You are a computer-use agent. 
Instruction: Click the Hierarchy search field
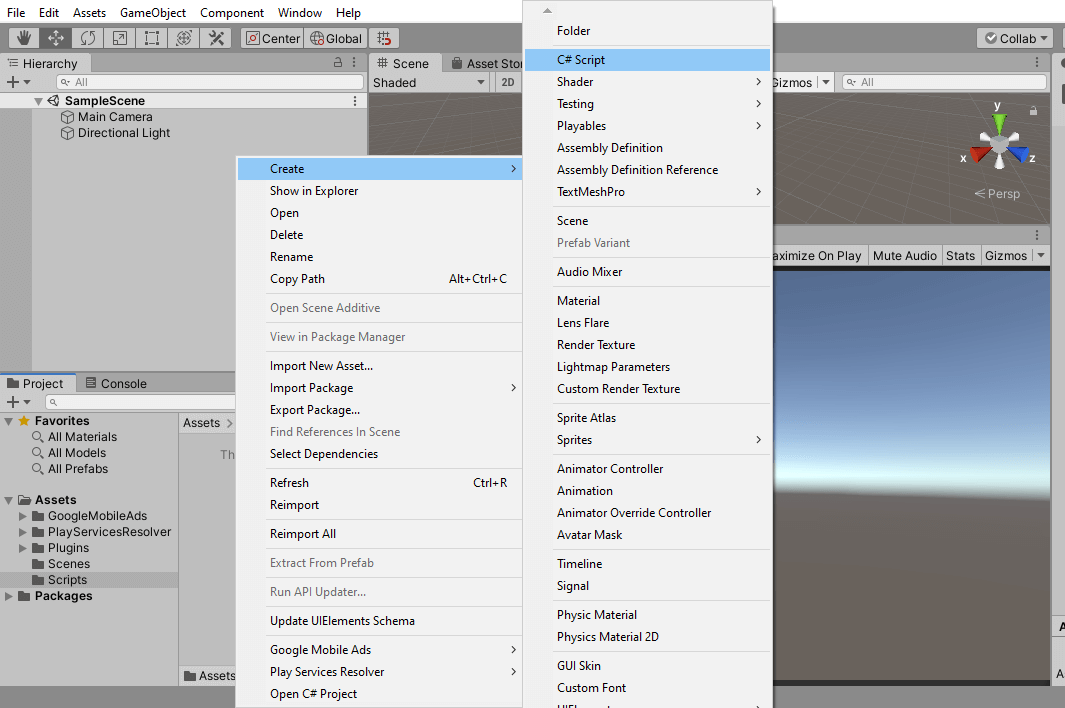pyautogui.click(x=210, y=82)
